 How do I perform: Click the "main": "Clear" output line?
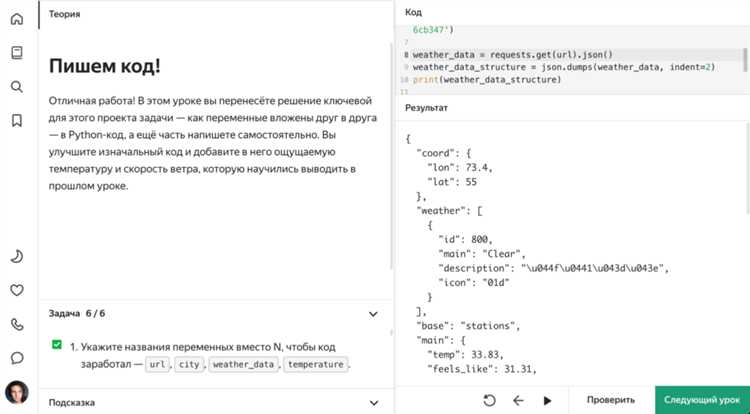coord(482,254)
